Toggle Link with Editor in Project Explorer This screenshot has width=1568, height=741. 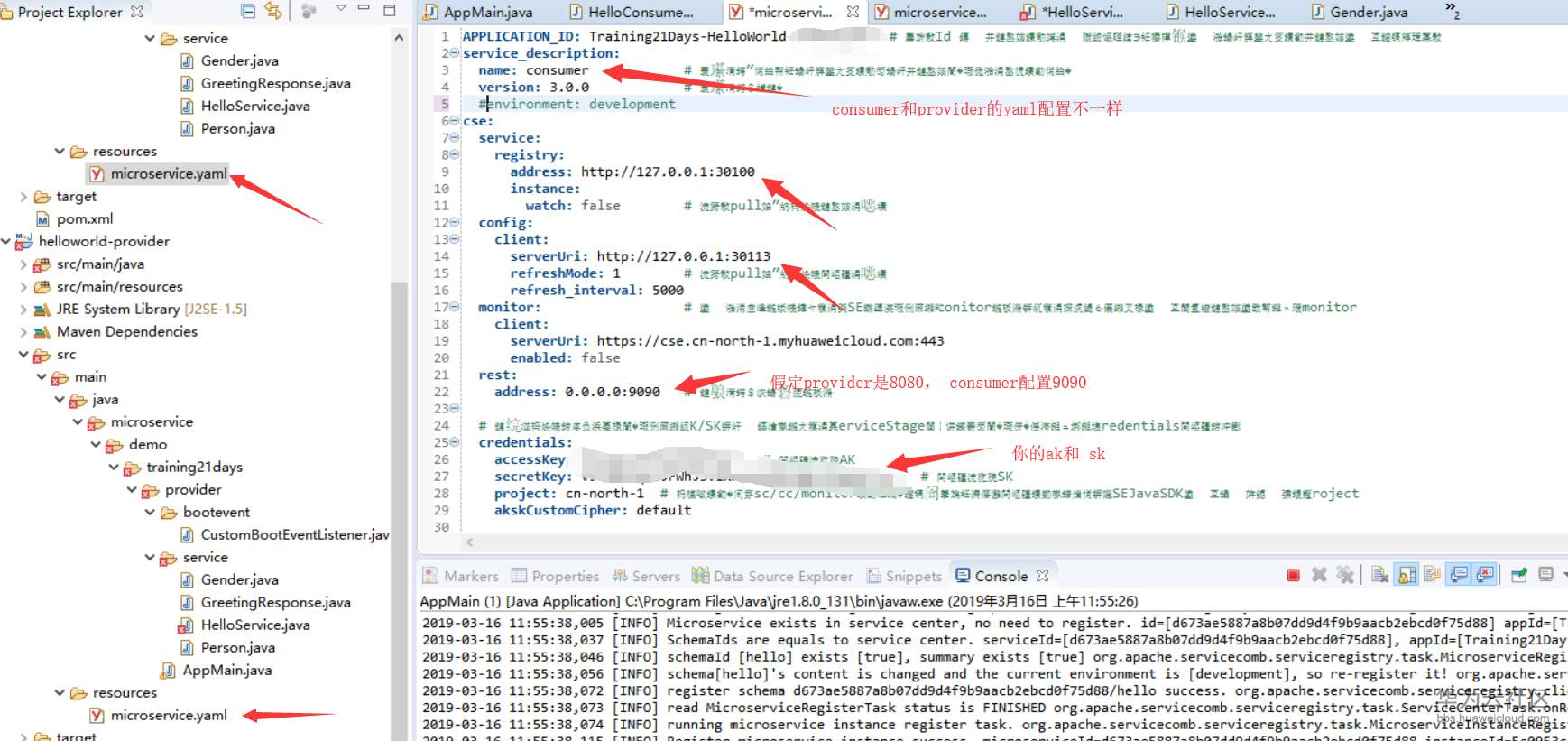273,11
